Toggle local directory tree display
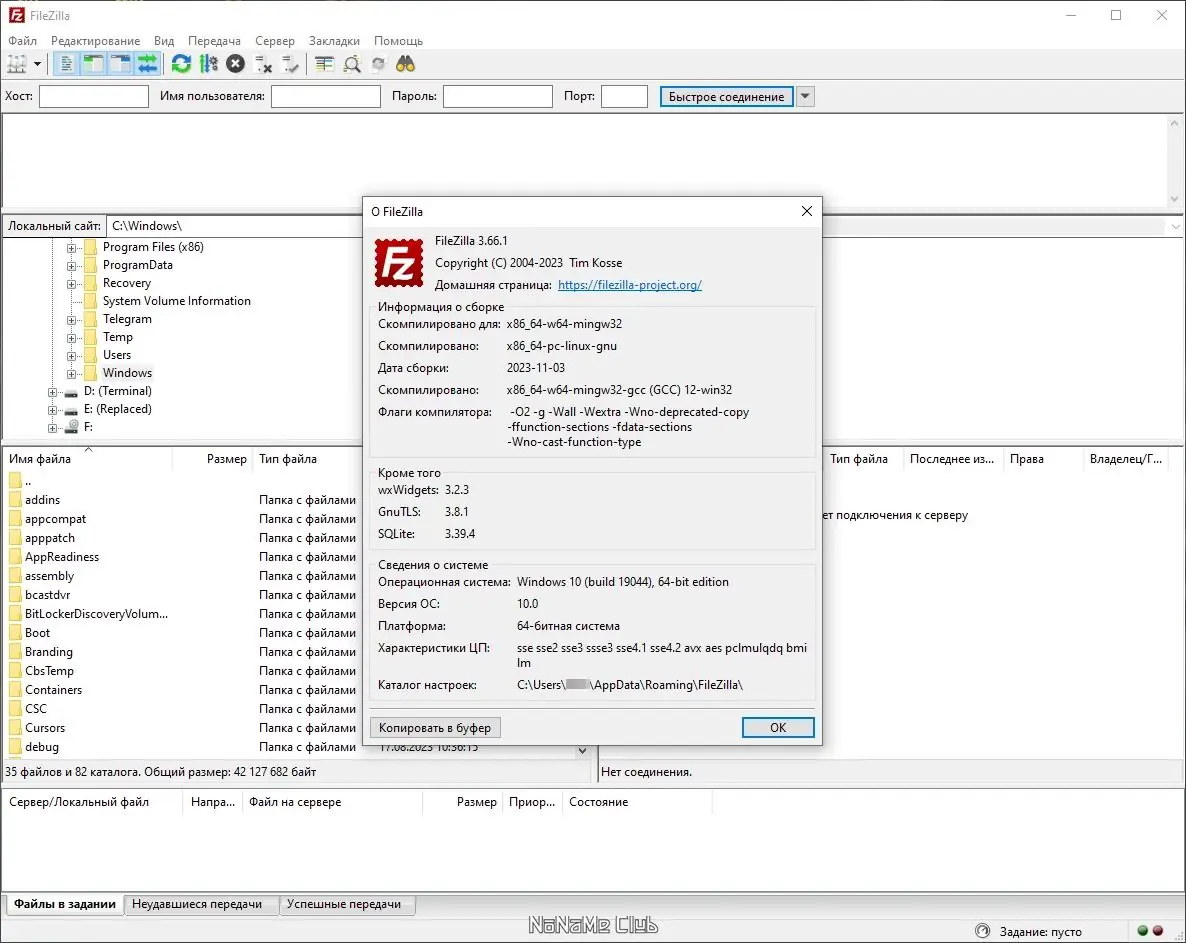Viewport: 1186px width, 943px height. tap(93, 64)
